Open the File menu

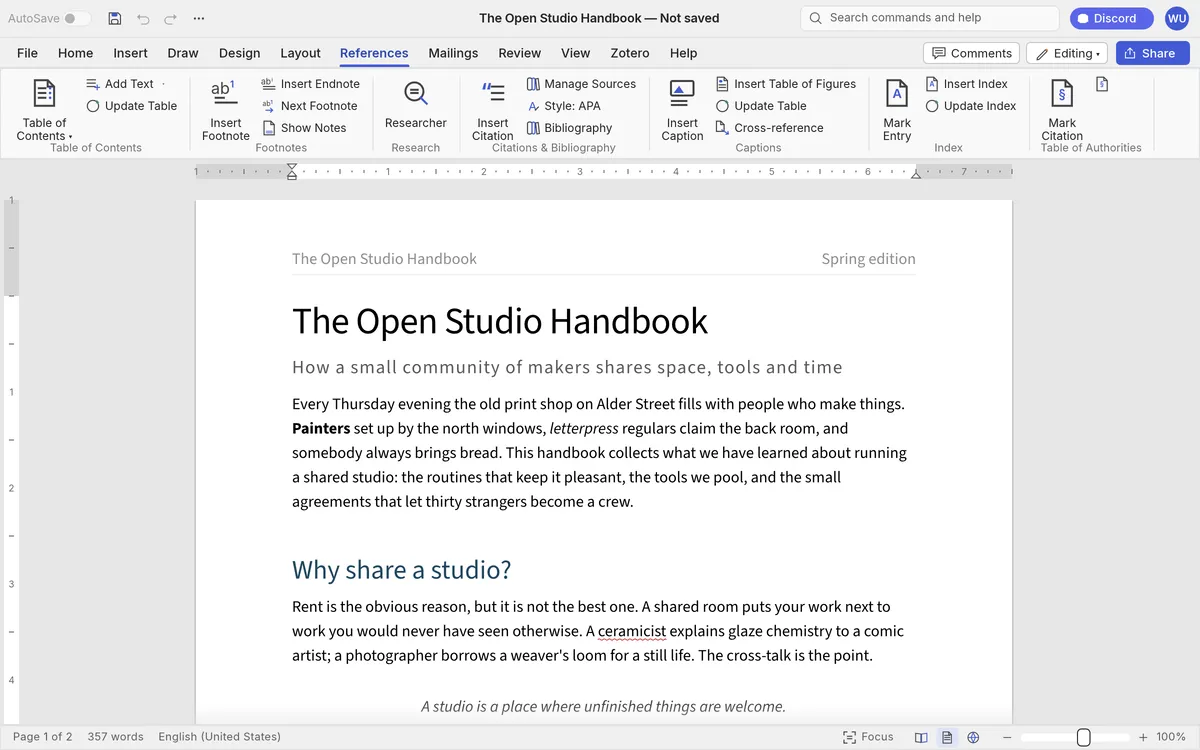tap(27, 53)
